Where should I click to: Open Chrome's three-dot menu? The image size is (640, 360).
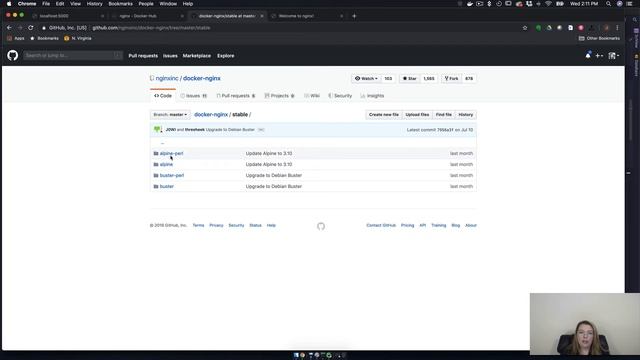(617, 28)
